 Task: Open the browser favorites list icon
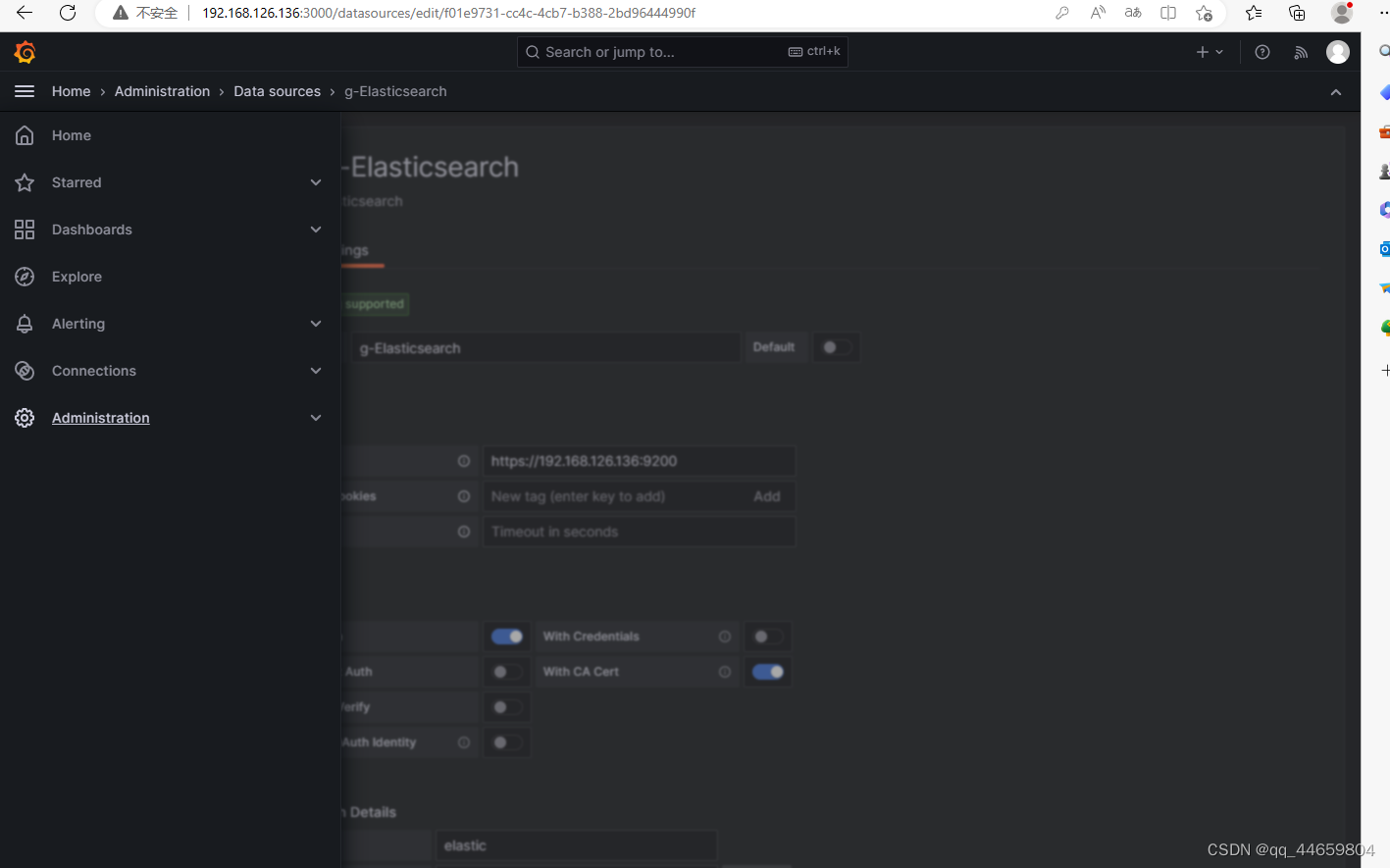pyautogui.click(x=1254, y=13)
